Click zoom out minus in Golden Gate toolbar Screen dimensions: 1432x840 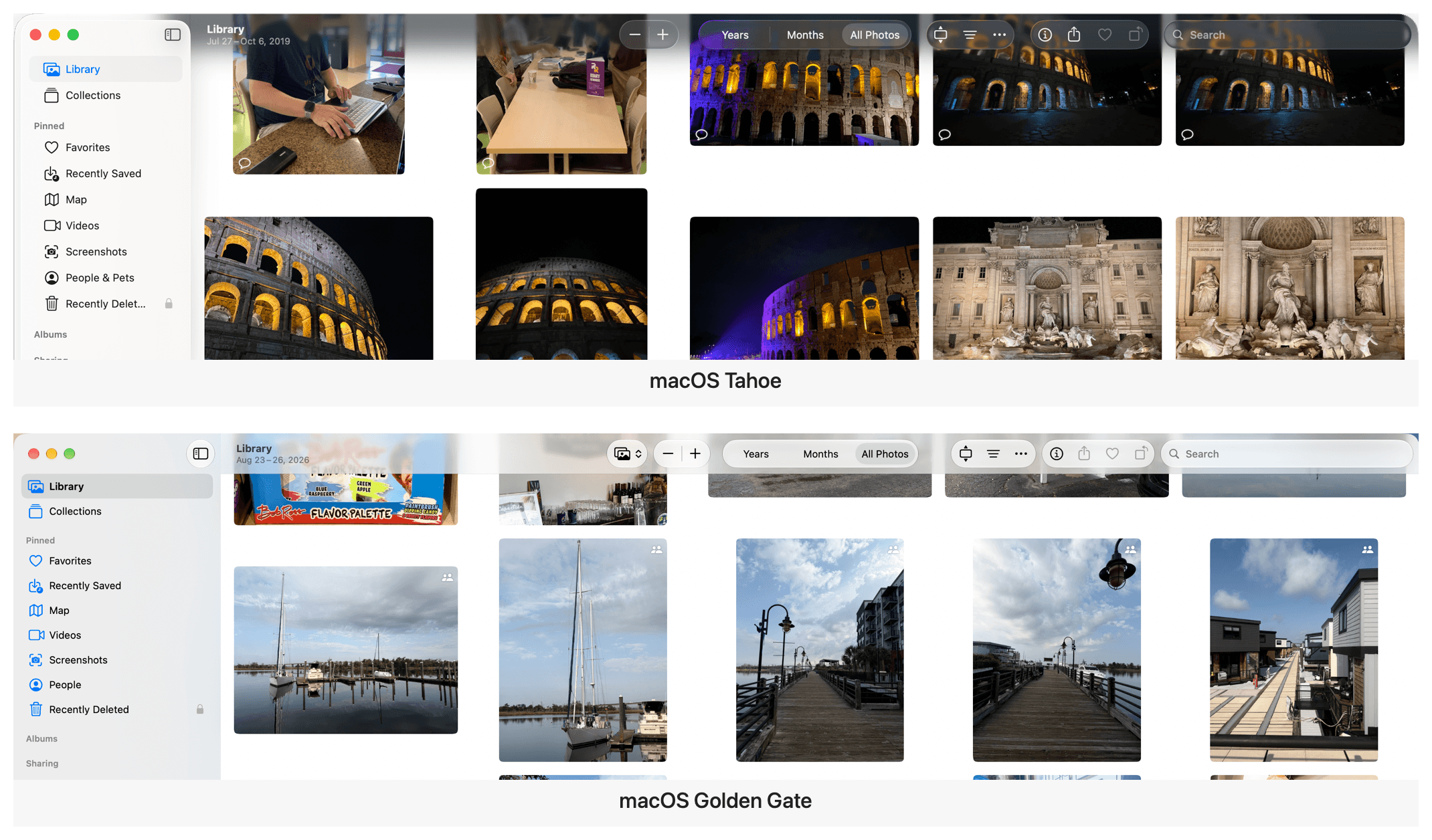tap(668, 454)
